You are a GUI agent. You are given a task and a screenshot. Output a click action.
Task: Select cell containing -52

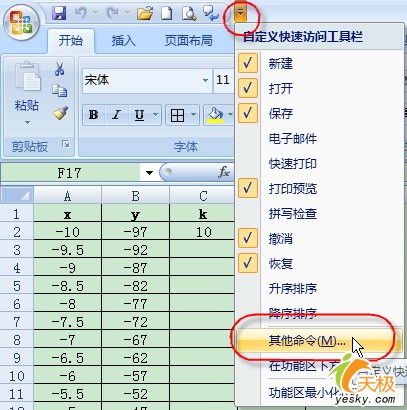click(136, 394)
